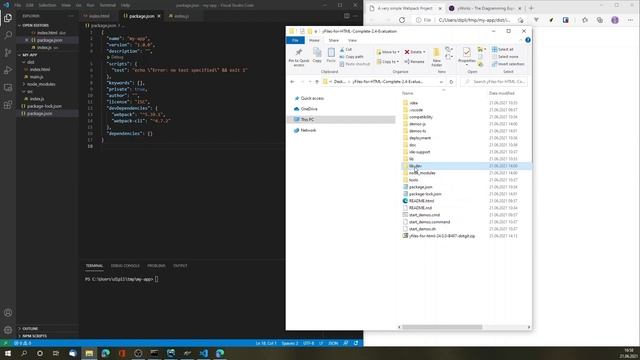640x360 pixels.
Task: Click the horizontal scrollbar in File Explorer
Action: click(x=442, y=327)
